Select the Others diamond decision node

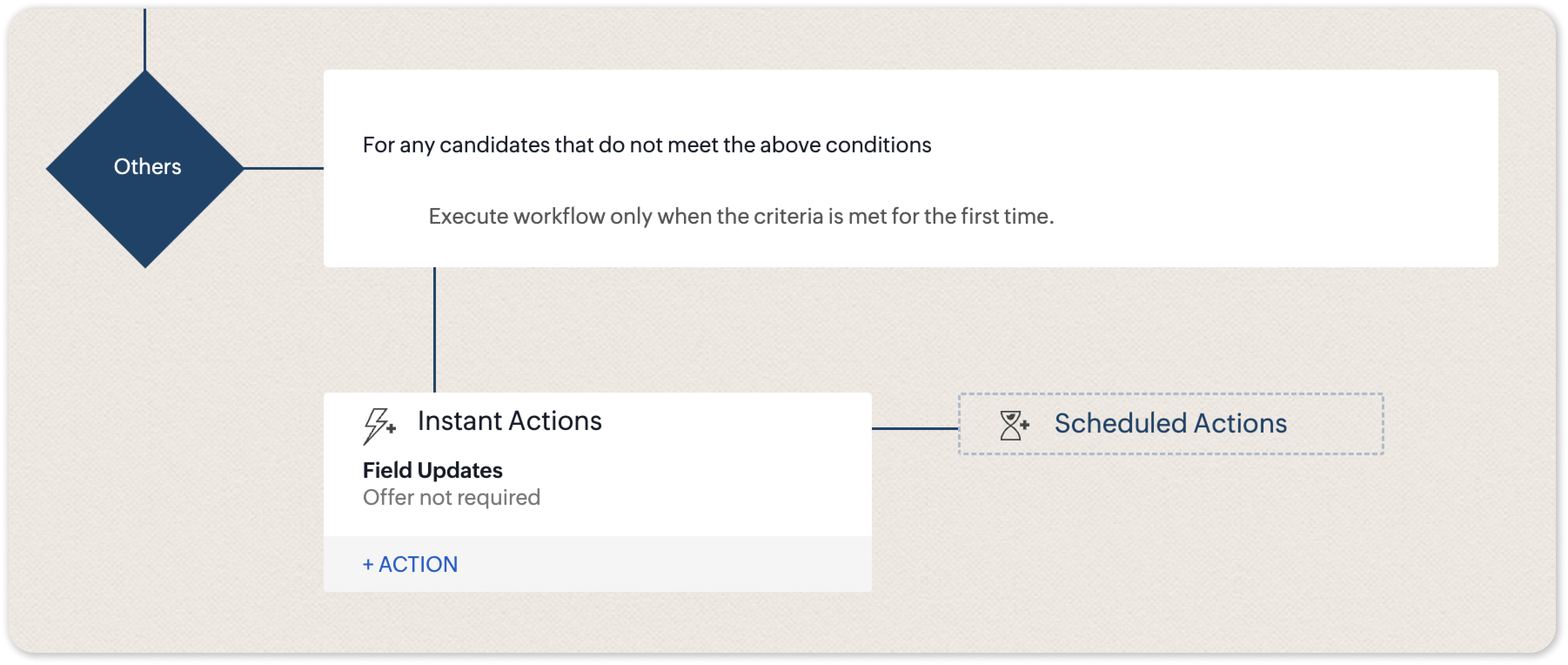click(x=145, y=169)
